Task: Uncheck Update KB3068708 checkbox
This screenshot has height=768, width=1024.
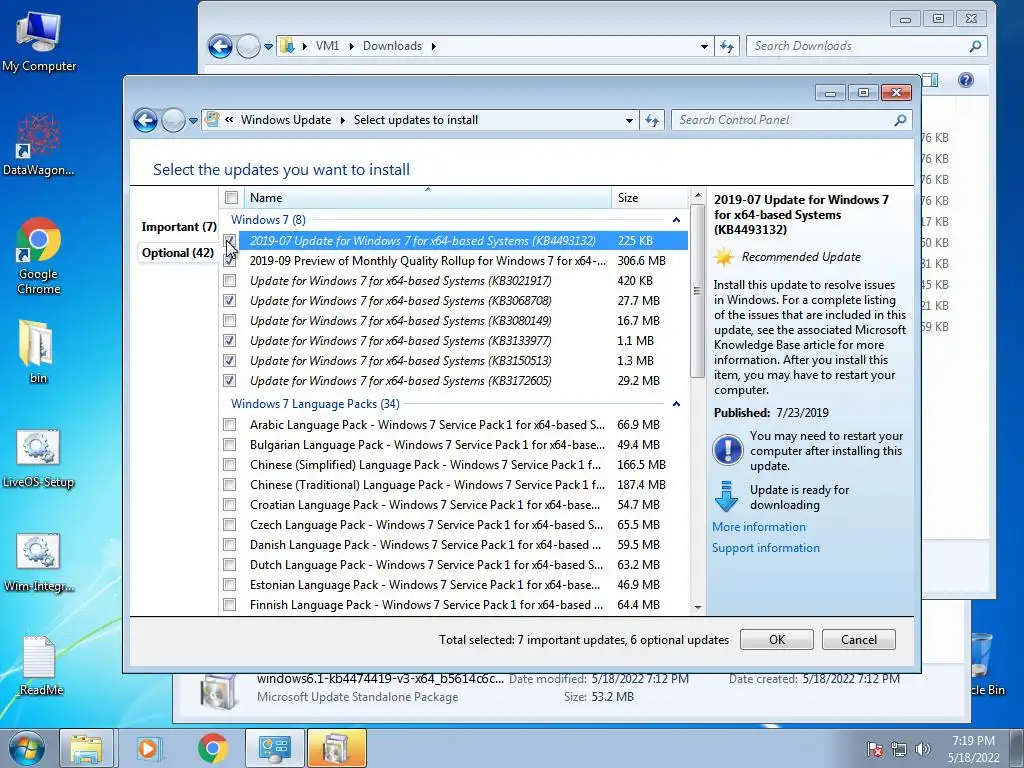Action: tap(229, 301)
